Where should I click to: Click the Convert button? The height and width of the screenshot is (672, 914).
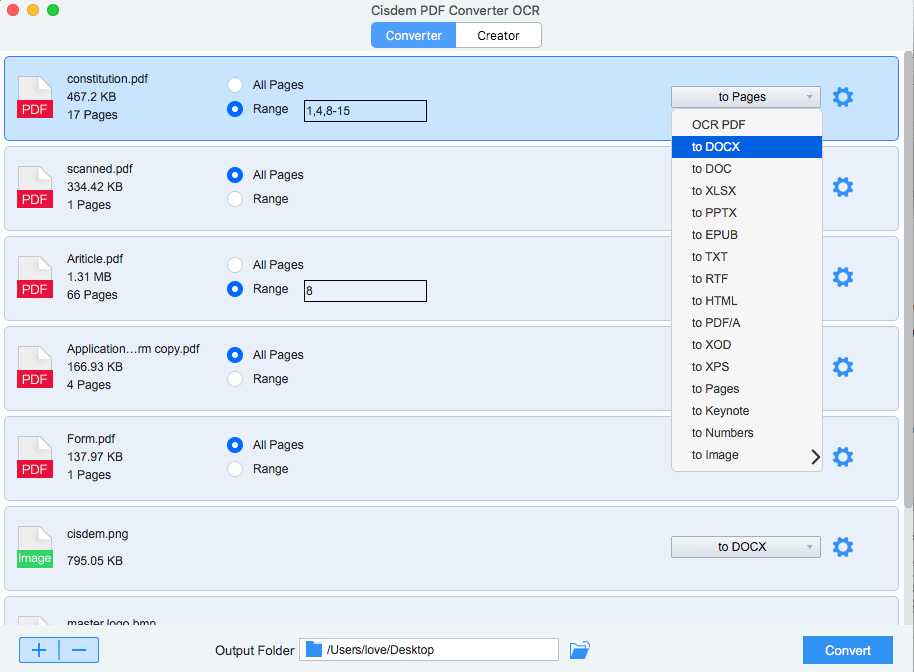click(848, 650)
